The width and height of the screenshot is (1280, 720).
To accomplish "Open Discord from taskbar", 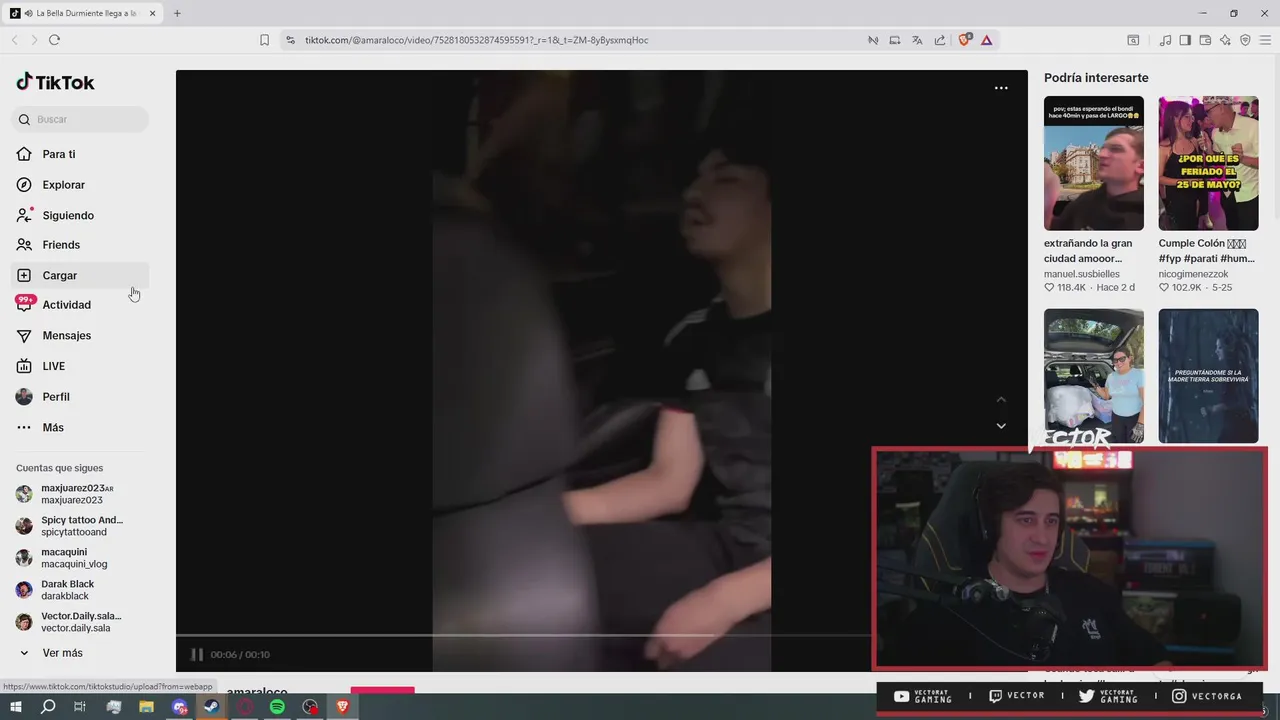I will point(179,707).
